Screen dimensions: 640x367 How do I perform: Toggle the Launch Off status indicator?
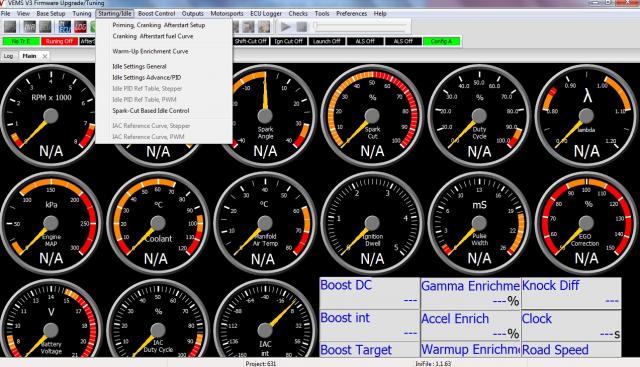point(327,41)
